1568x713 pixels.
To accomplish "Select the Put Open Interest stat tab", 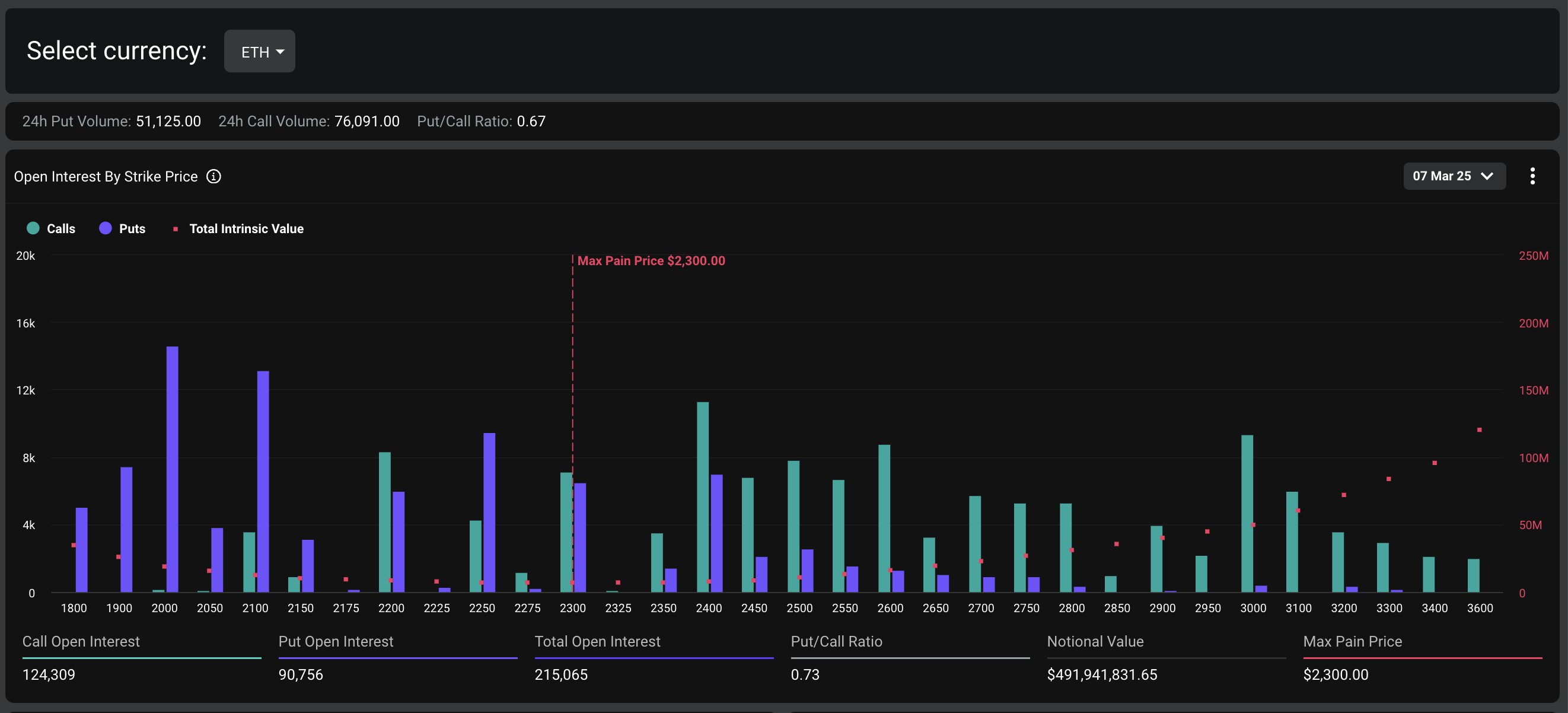I will coord(336,641).
